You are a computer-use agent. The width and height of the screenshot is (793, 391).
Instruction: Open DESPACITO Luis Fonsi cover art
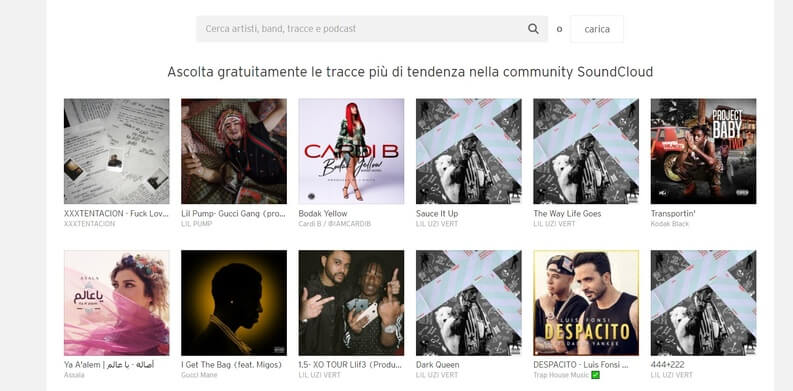point(586,303)
